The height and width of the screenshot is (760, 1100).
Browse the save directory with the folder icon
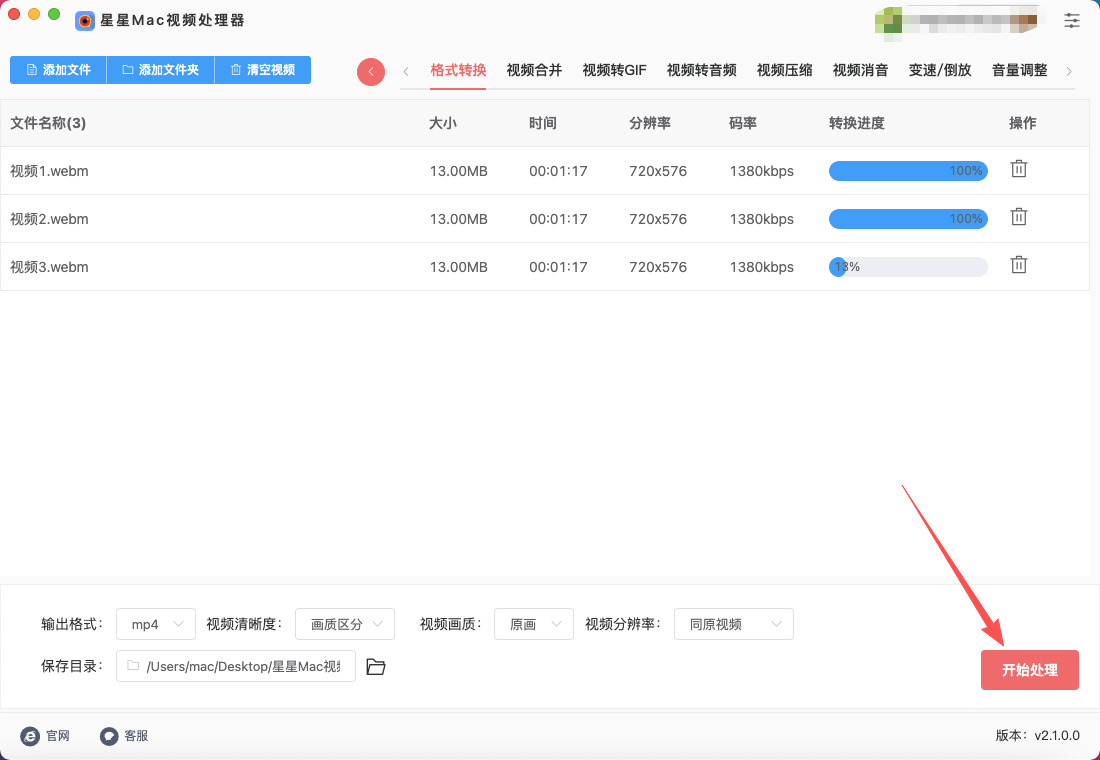[x=376, y=667]
